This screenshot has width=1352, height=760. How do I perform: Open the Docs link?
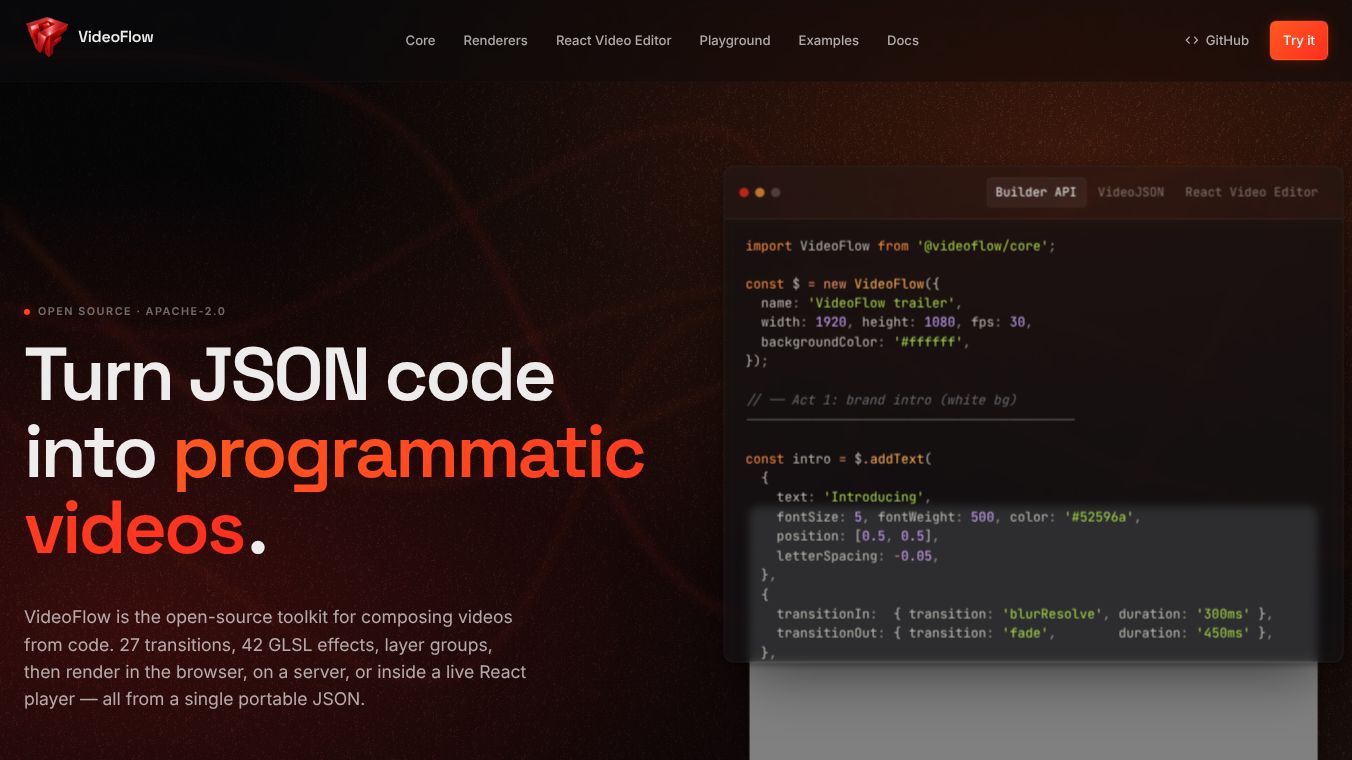(x=903, y=41)
